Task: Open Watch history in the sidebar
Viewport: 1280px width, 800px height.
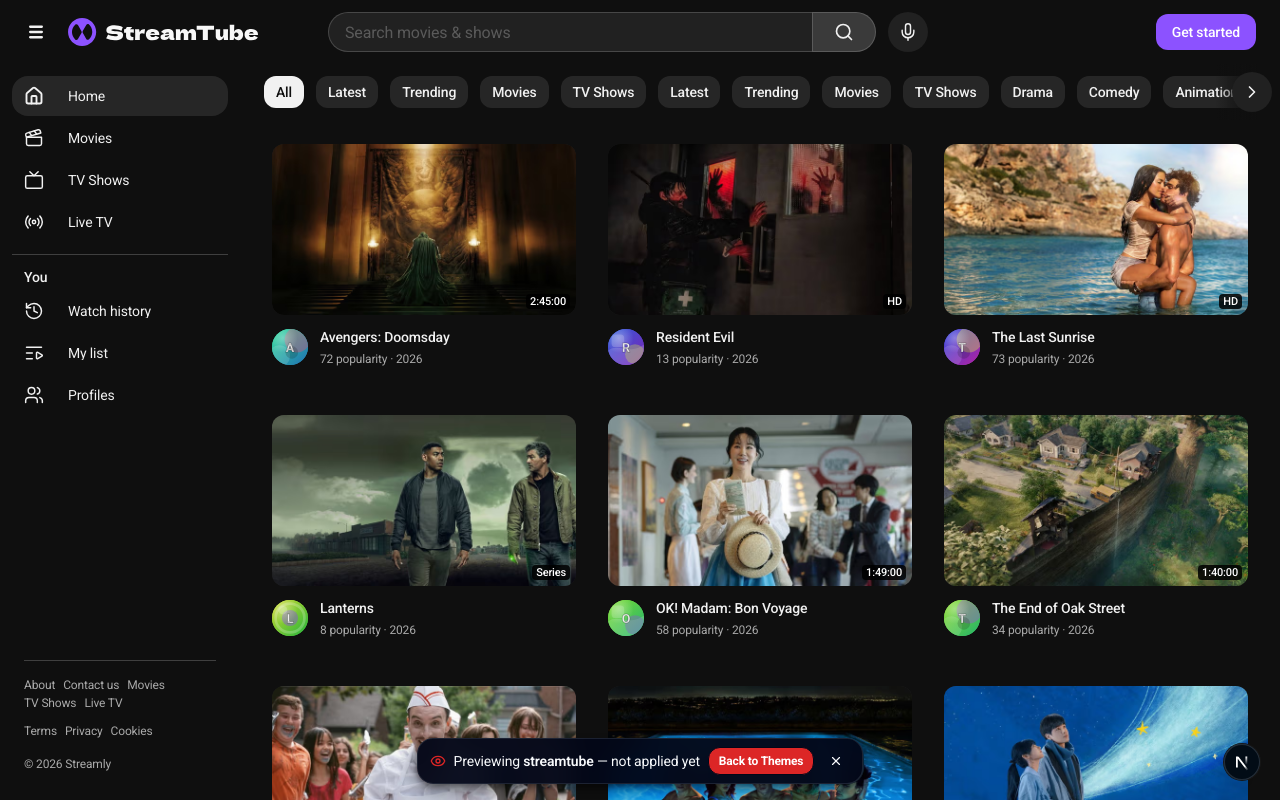Action: pos(120,311)
